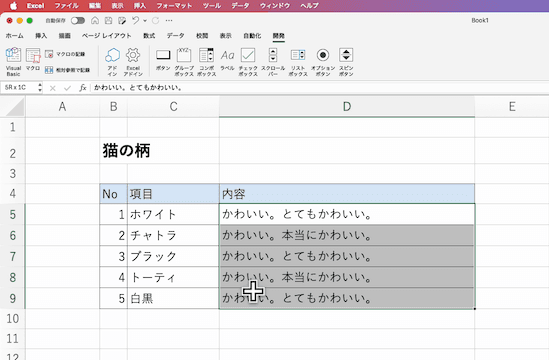Switch to the ホーム ribbon tab
549x360 pixels.
[x=14, y=36]
